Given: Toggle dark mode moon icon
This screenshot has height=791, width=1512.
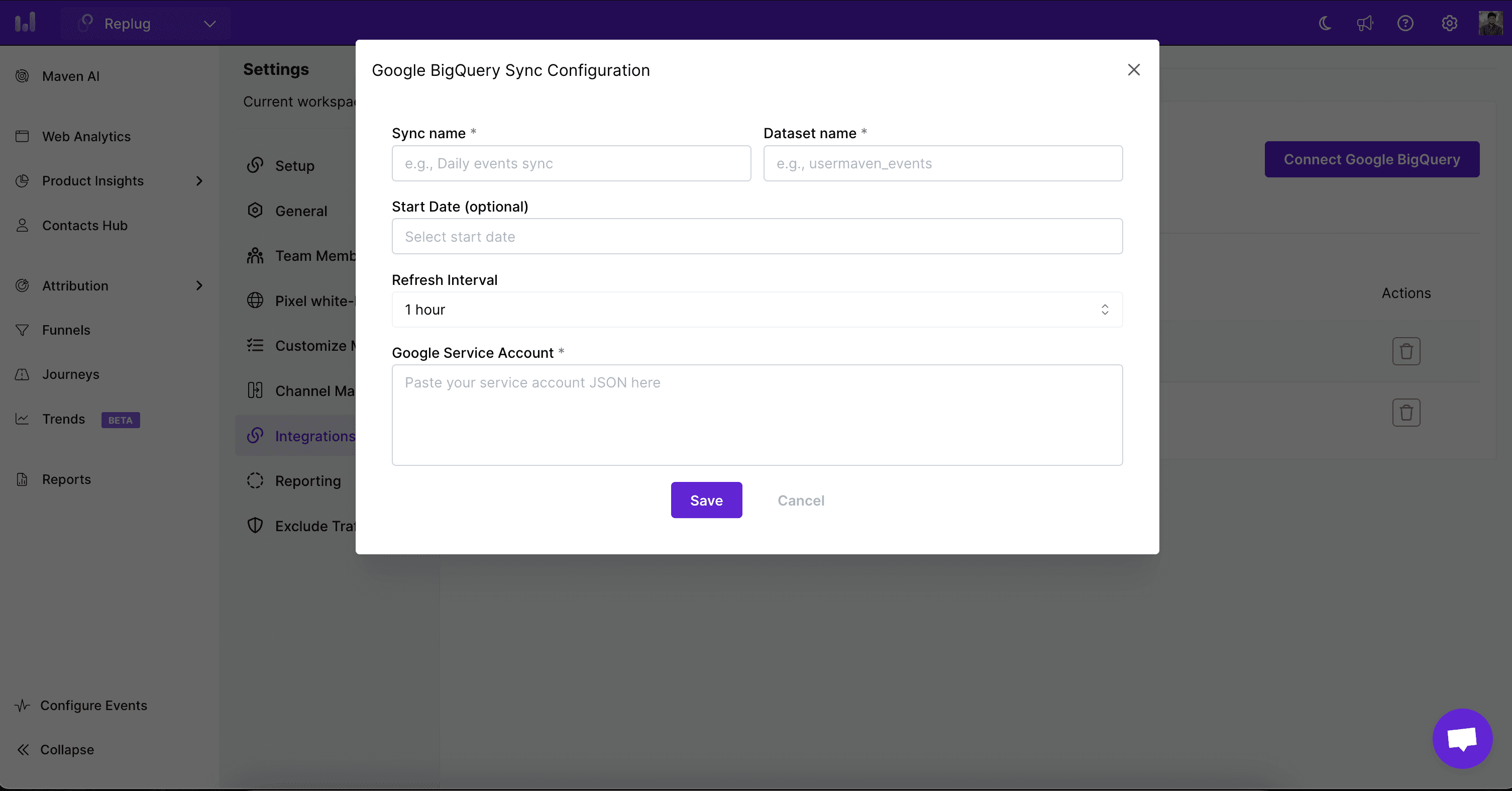Looking at the screenshot, I should tap(1324, 24).
